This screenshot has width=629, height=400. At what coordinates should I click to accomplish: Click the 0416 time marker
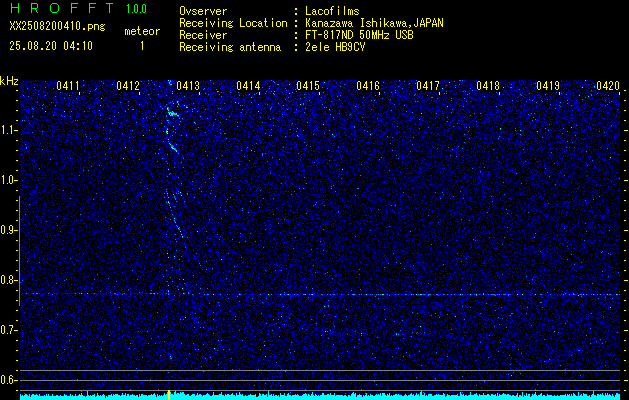tap(368, 86)
